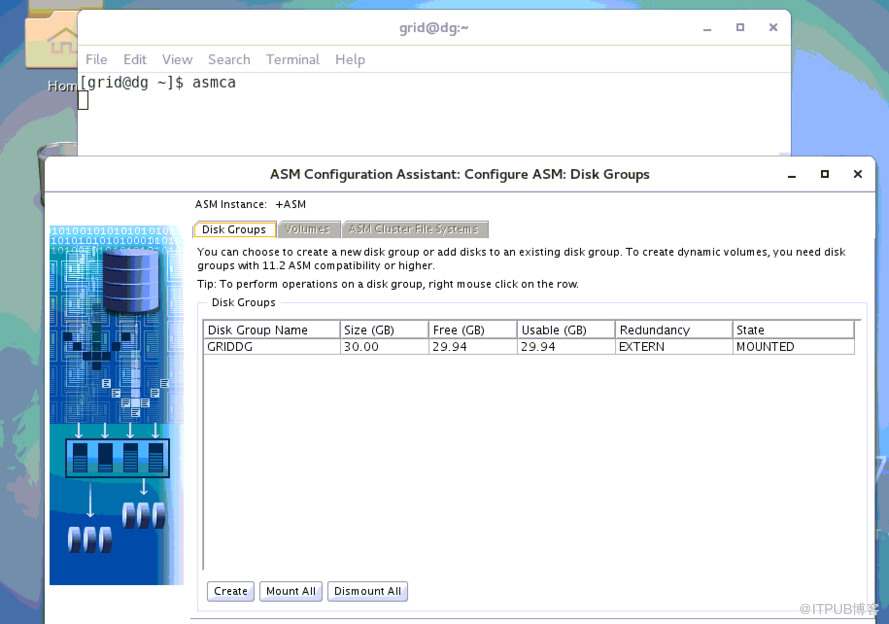Switch to the ASM Cluster File Systems tab
889x624 pixels.
[414, 229]
